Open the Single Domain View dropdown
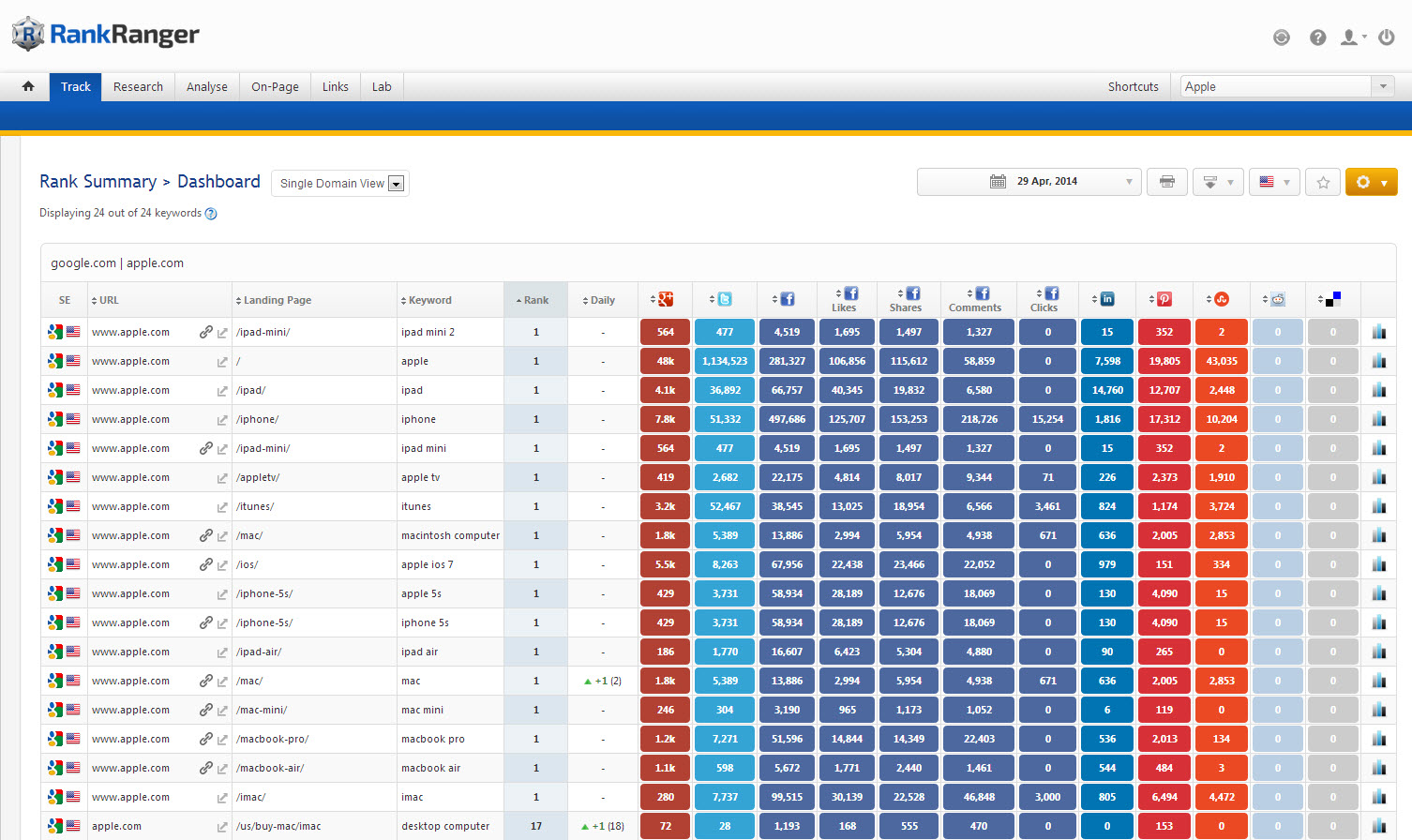This screenshot has width=1412, height=840. point(340,184)
